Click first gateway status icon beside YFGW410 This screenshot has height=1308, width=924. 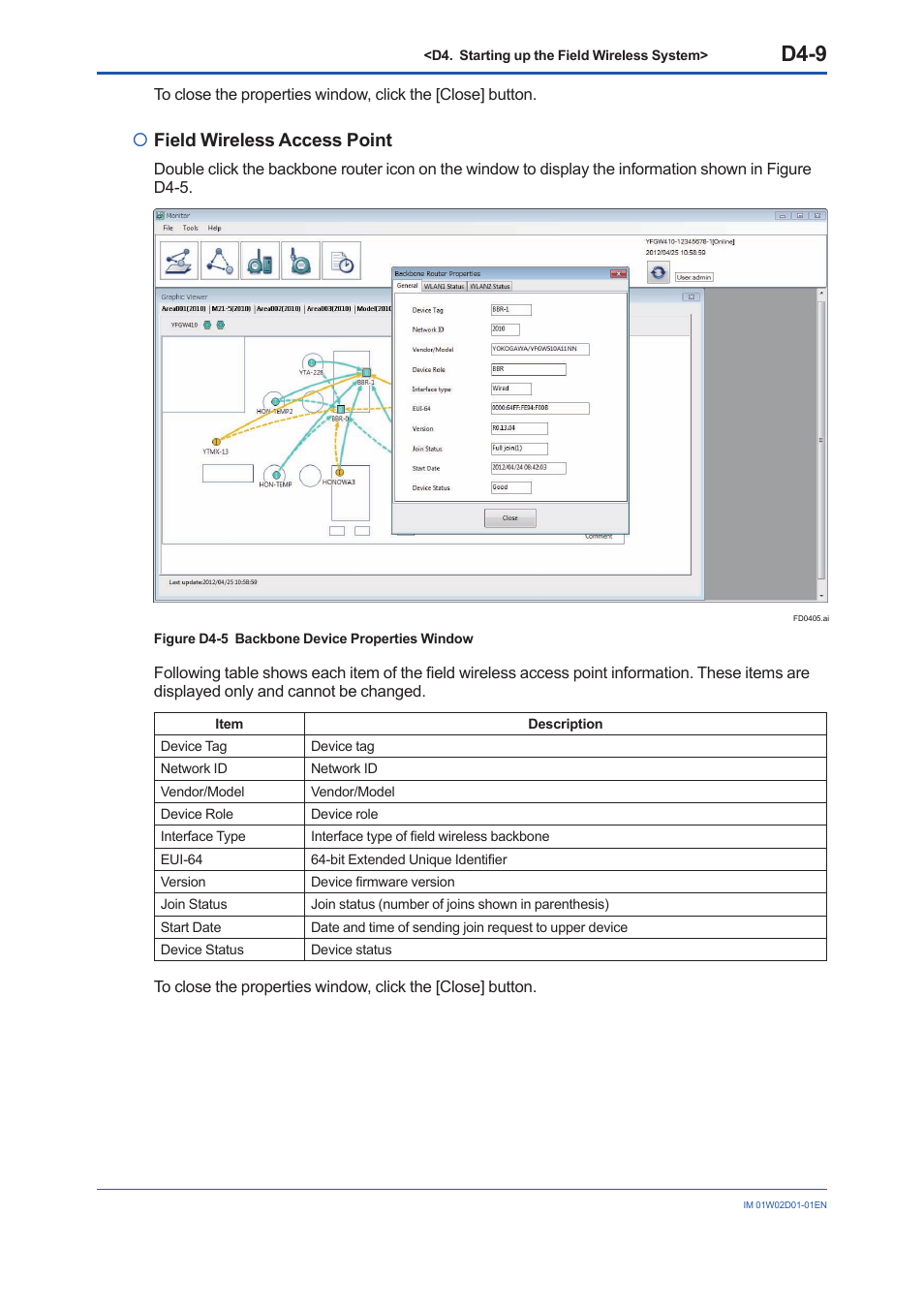pyautogui.click(x=206, y=326)
